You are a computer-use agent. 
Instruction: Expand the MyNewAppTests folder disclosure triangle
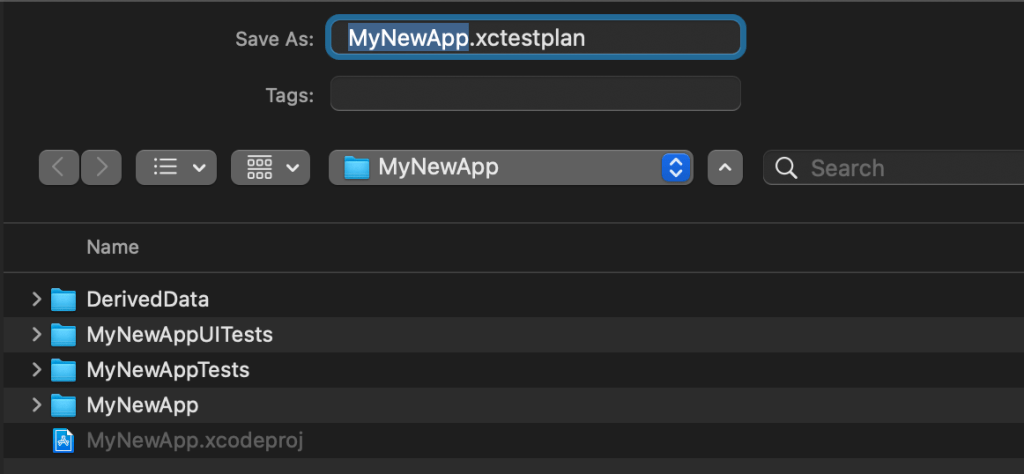click(37, 370)
